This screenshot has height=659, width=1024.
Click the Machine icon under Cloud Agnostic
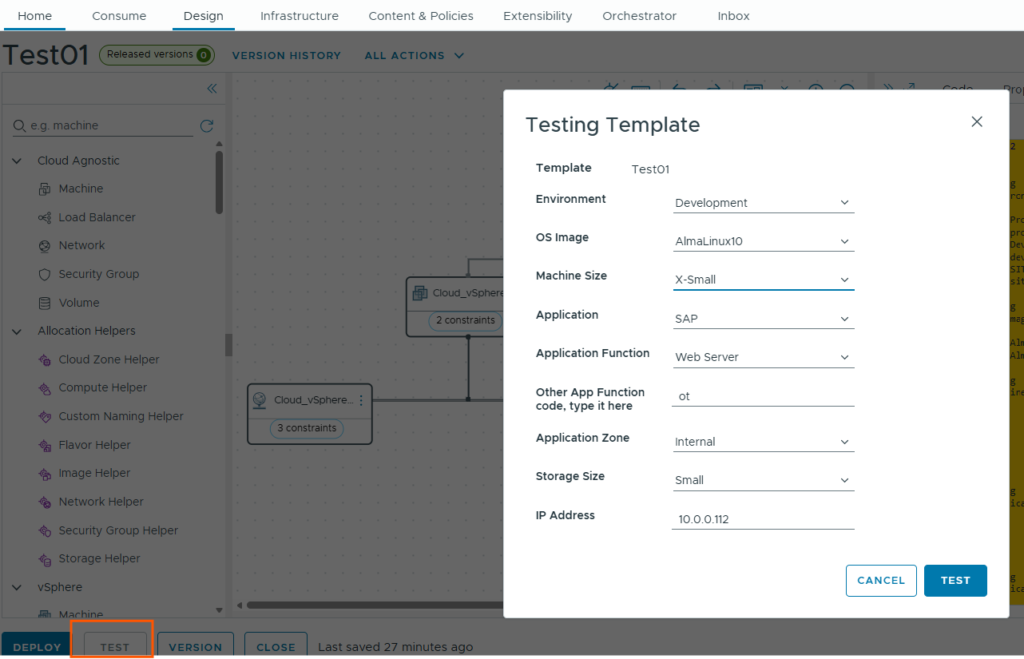click(44, 189)
